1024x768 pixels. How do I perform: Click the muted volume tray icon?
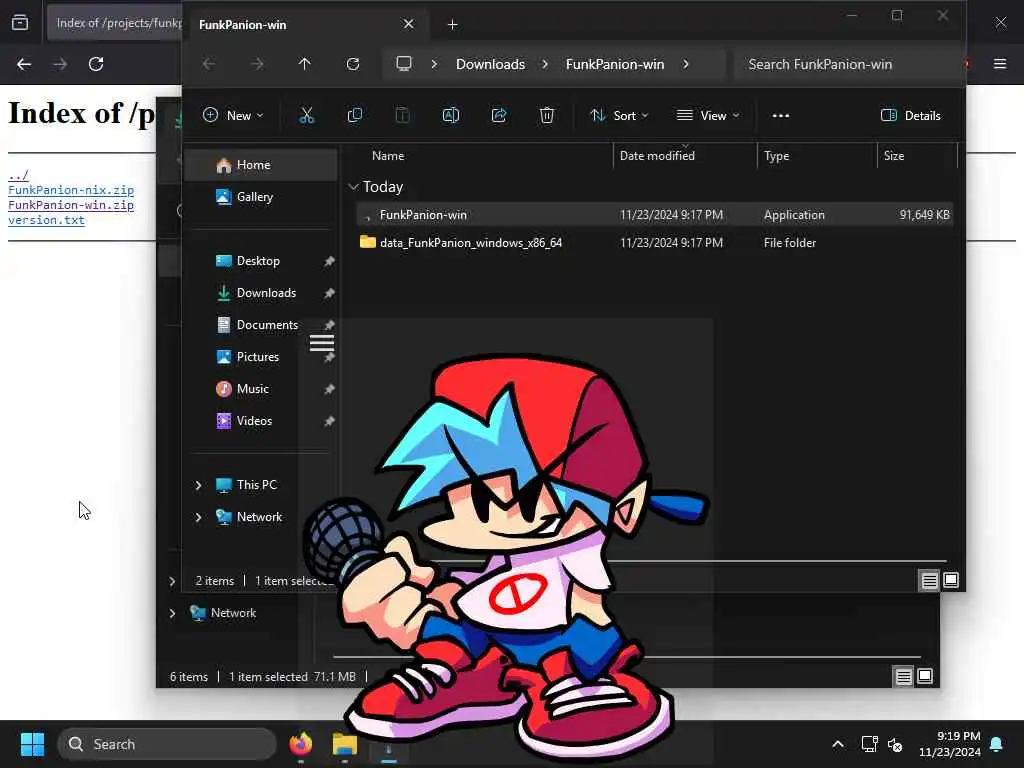point(895,744)
